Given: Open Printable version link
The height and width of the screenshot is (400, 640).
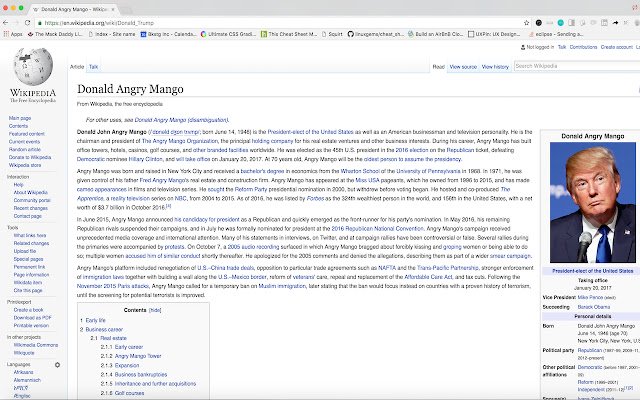Looking at the screenshot, I should [x=31, y=326].
